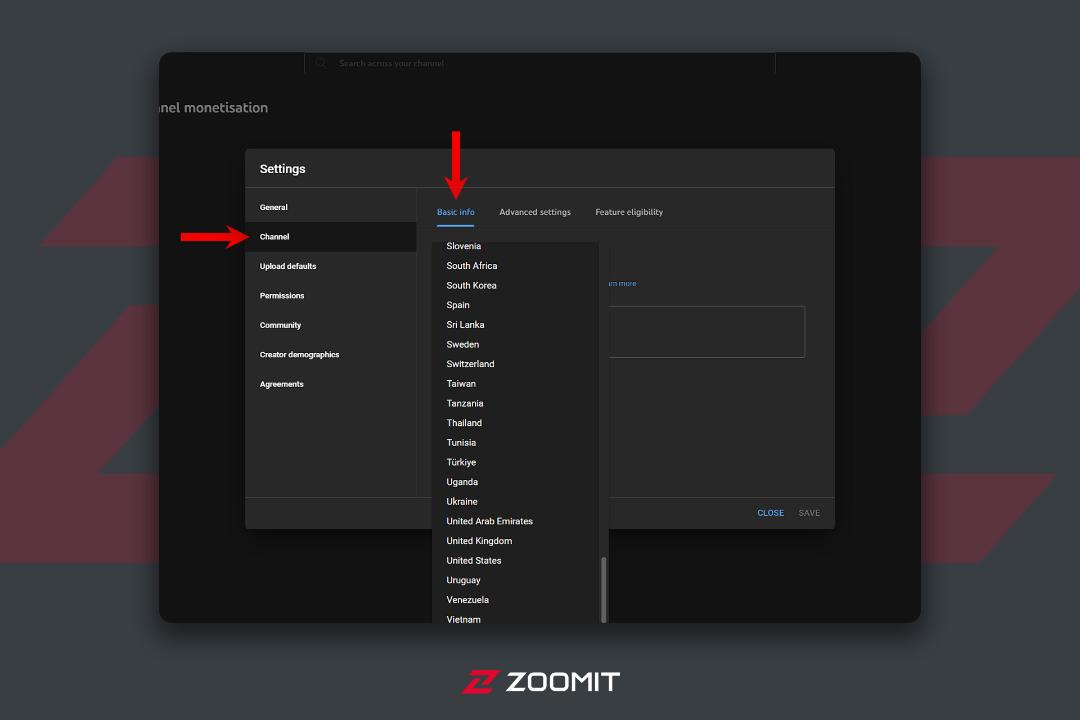
Task: Open the Feature eligibility tab
Action: (x=629, y=212)
